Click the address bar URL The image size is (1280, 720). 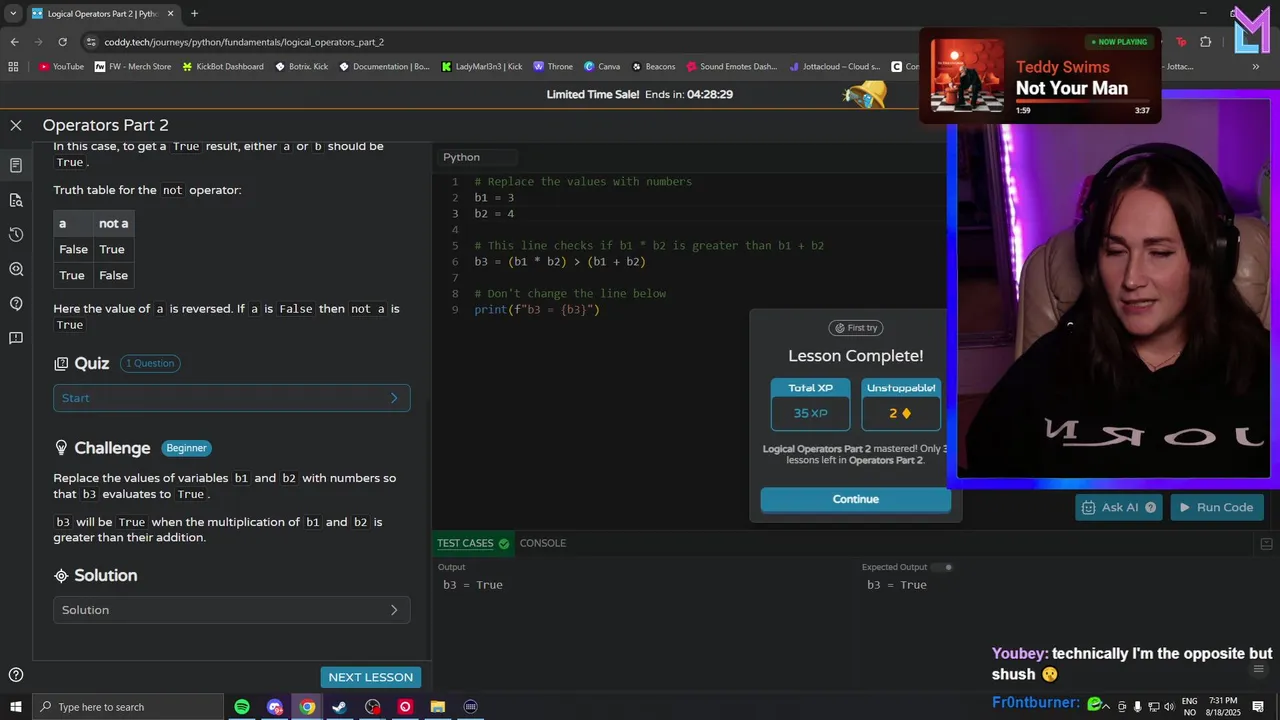tap(244, 42)
